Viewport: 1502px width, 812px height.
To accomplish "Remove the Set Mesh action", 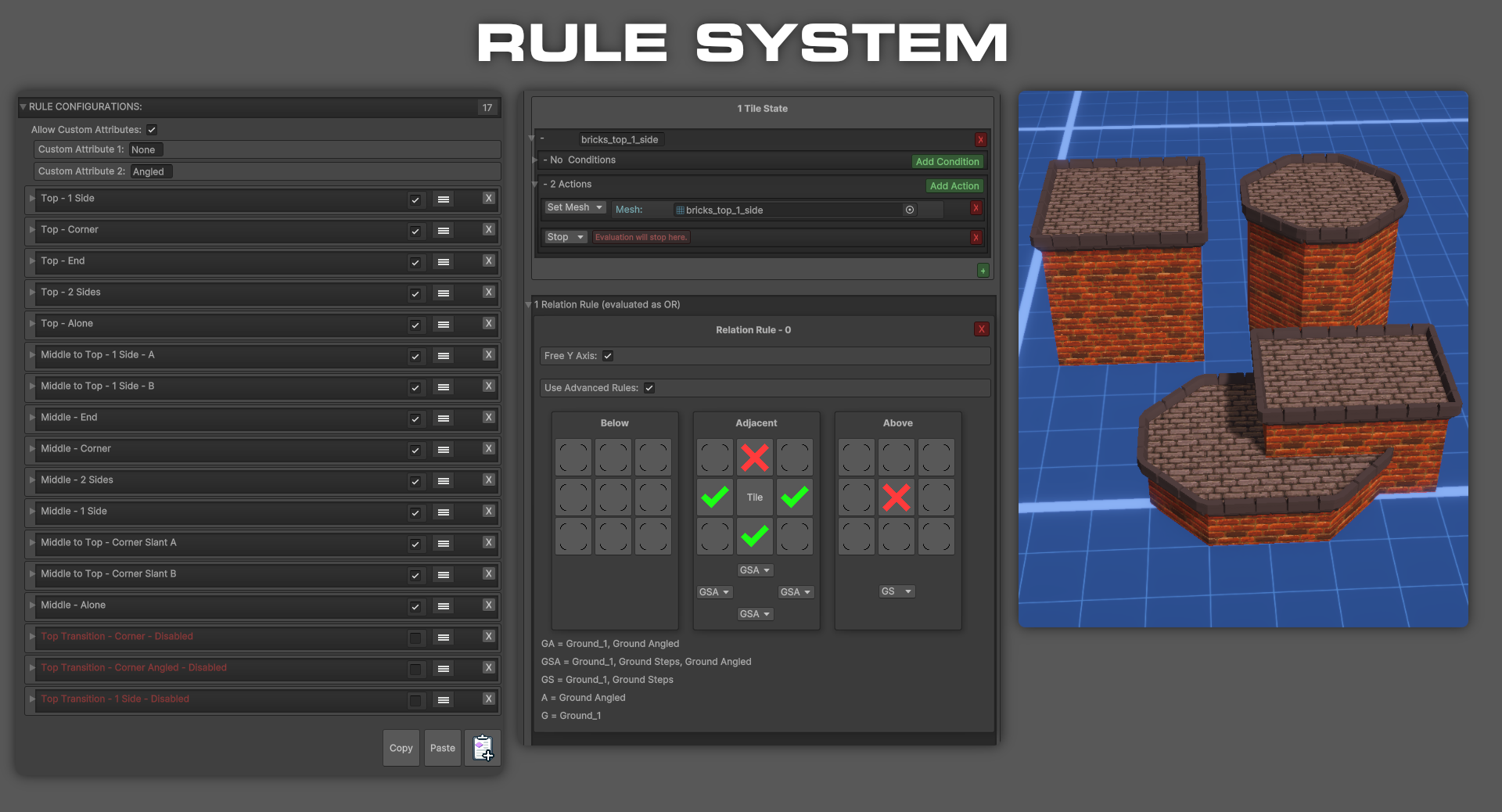I will click(976, 208).
